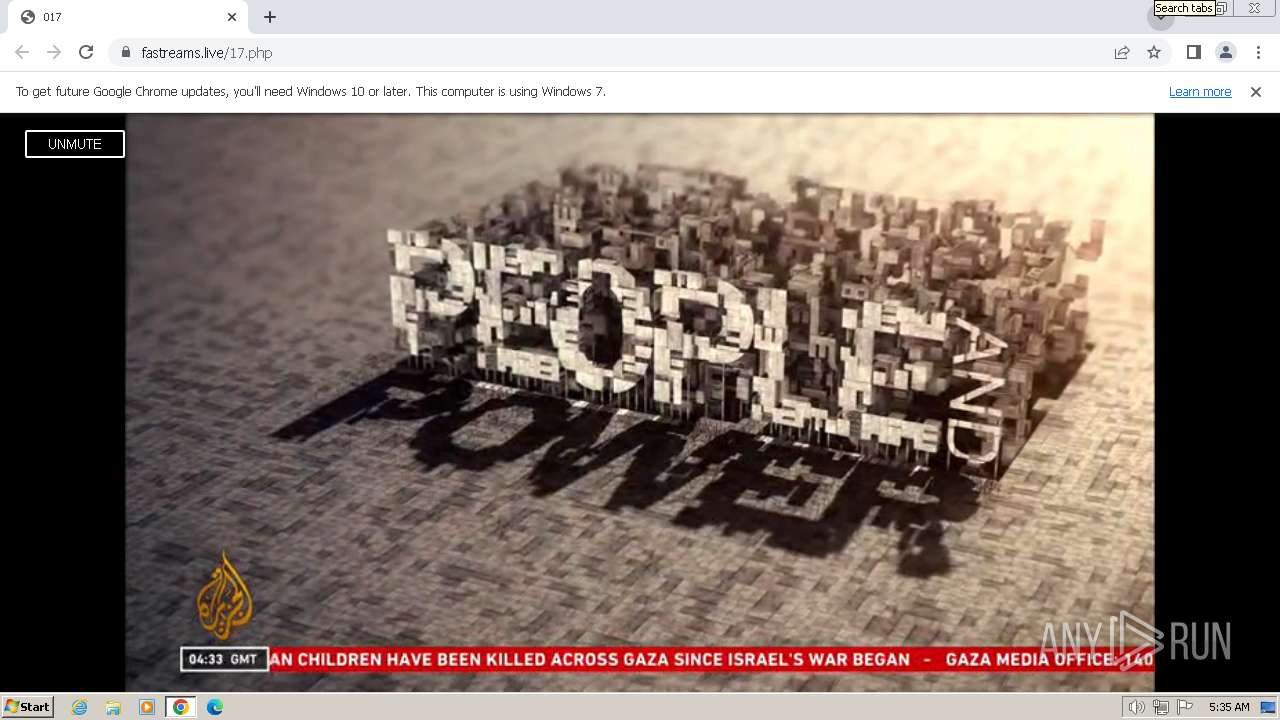The width and height of the screenshot is (1280, 720).
Task: Unmute the video stream
Action: [75, 144]
